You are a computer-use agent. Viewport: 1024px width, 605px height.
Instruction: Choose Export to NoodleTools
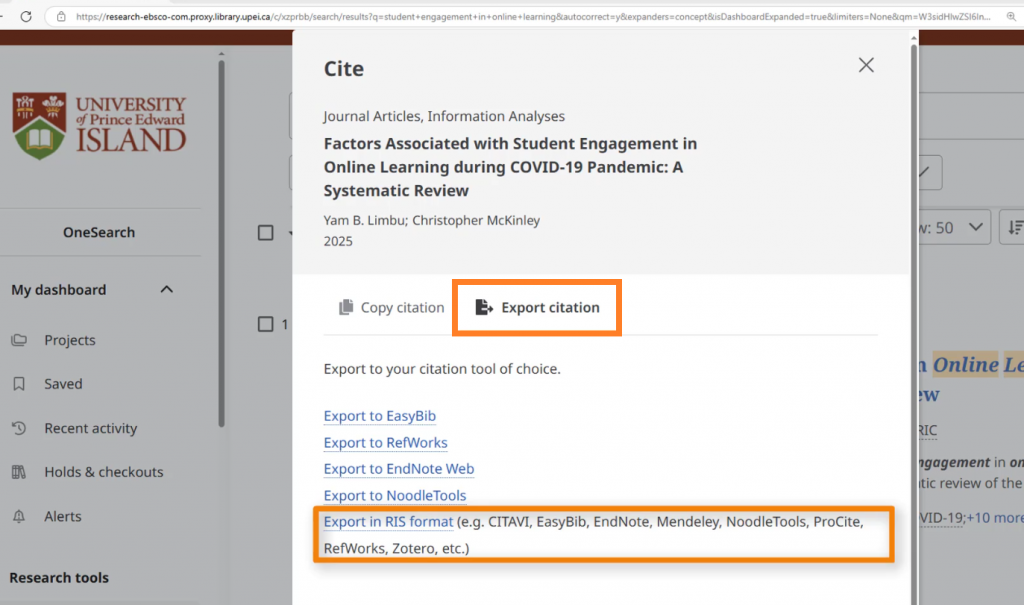coord(394,495)
